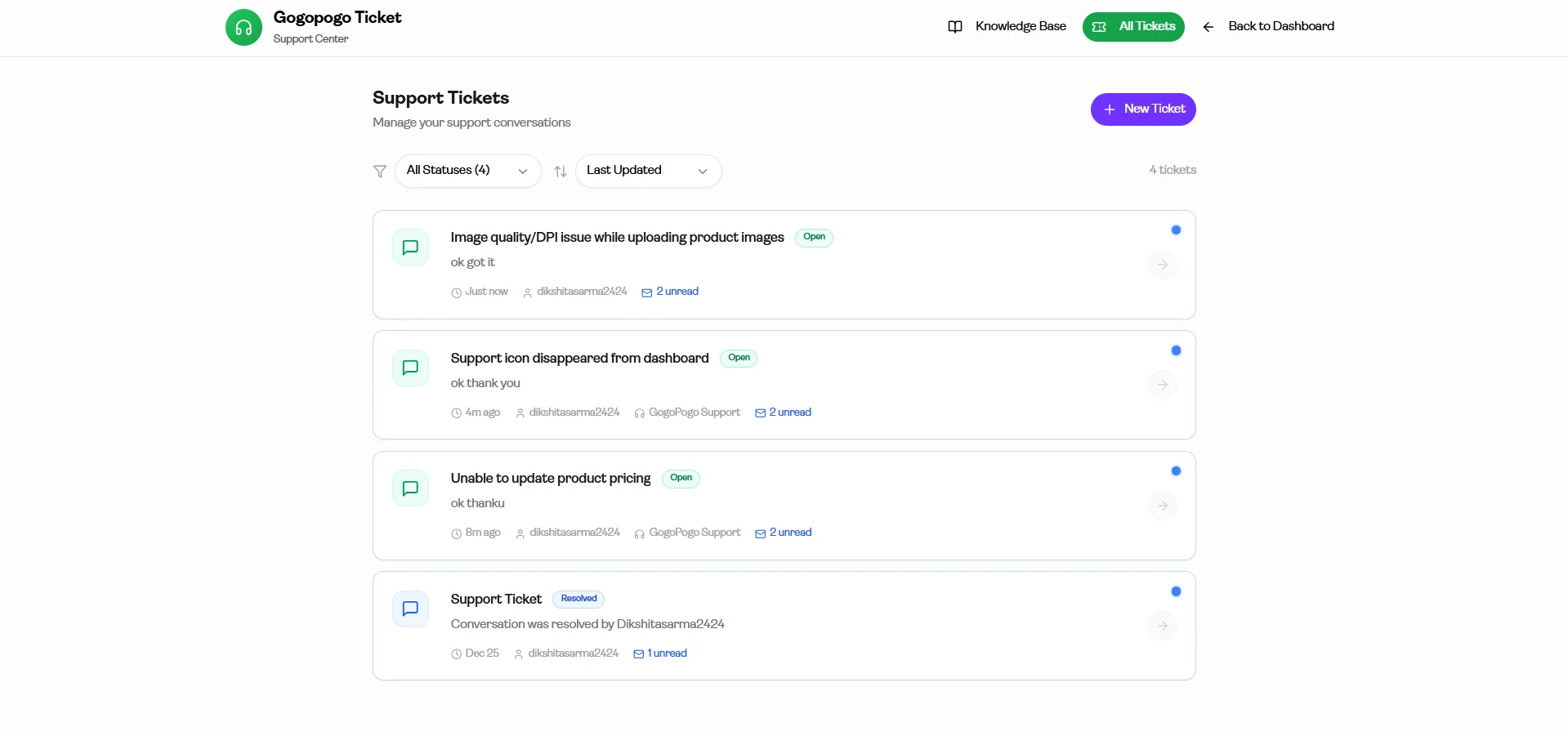Click the funnel filter icon
Viewport: 1568px width, 736px height.
coord(380,172)
